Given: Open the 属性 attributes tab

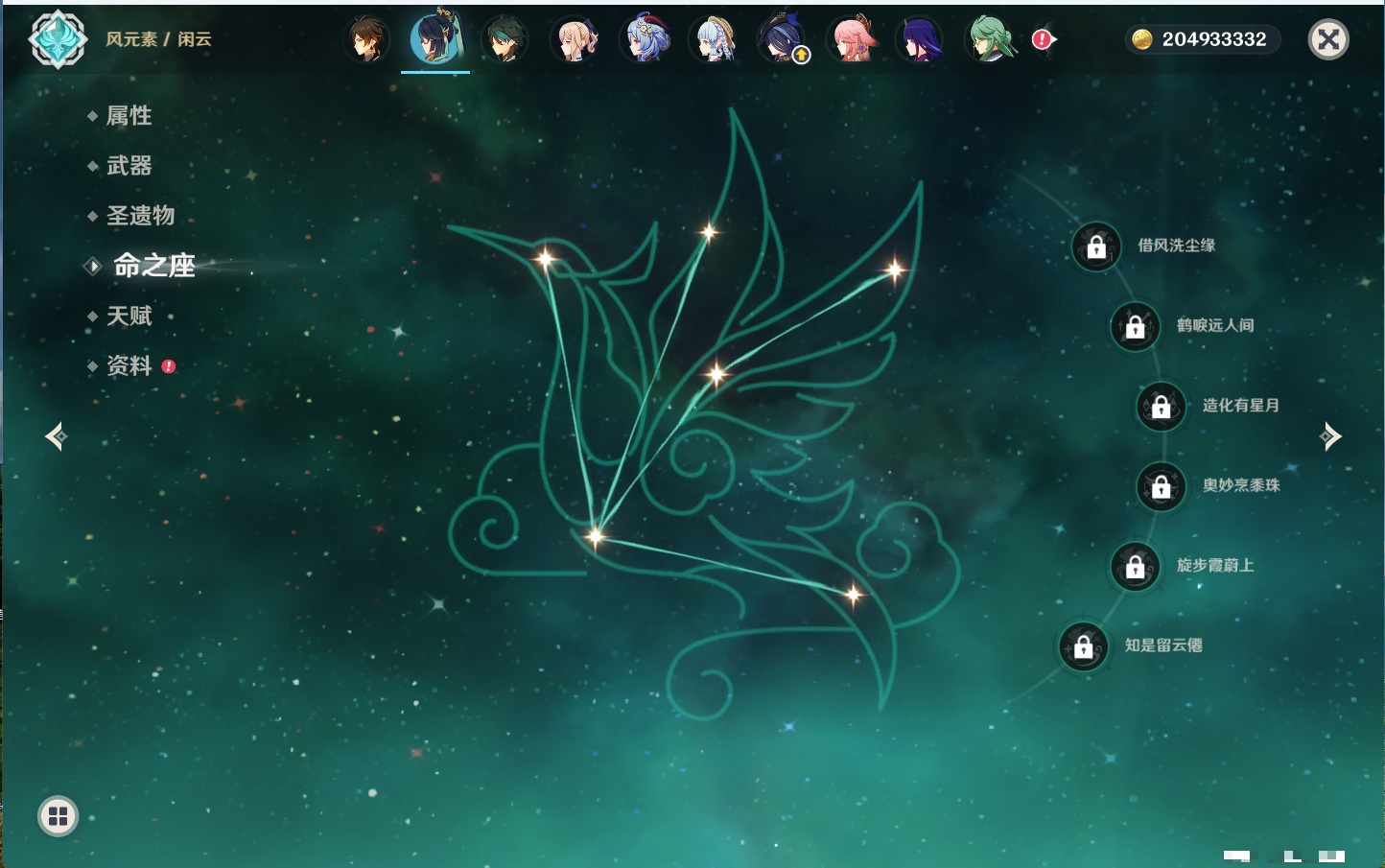Looking at the screenshot, I should (x=129, y=116).
